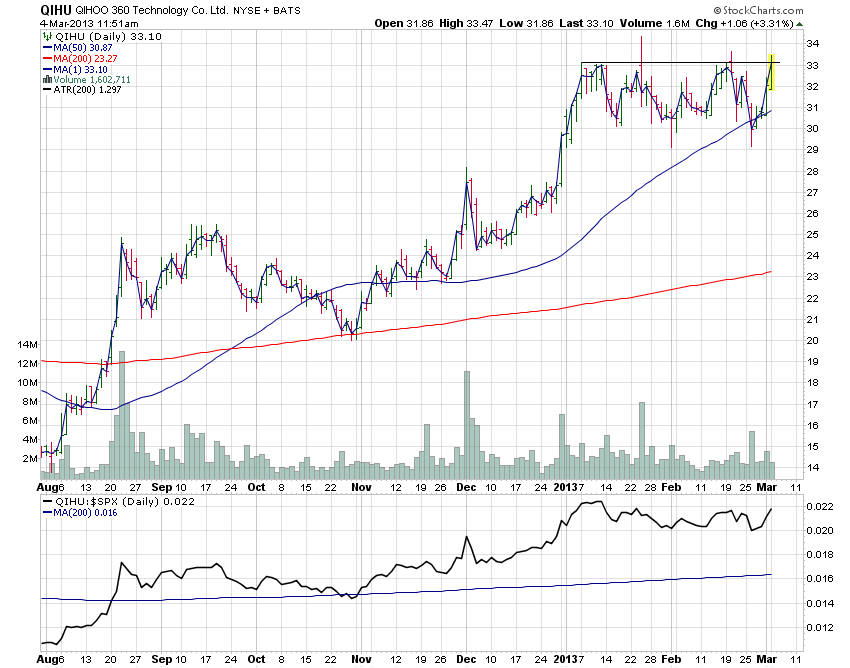Click the Low 31.86 value in the header
The height and width of the screenshot is (668, 850).
(x=526, y=23)
